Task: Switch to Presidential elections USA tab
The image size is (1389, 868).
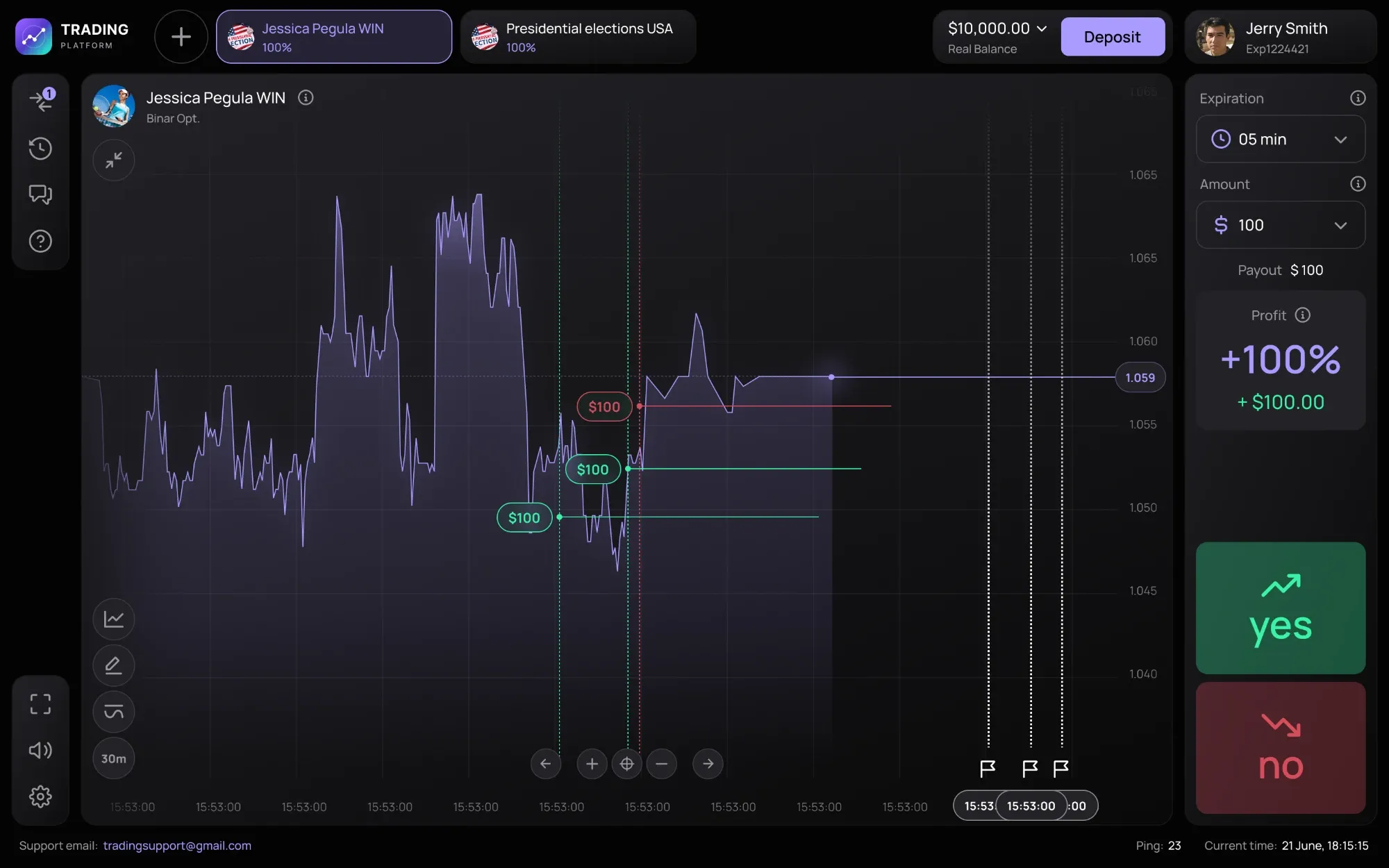Action: tap(578, 37)
